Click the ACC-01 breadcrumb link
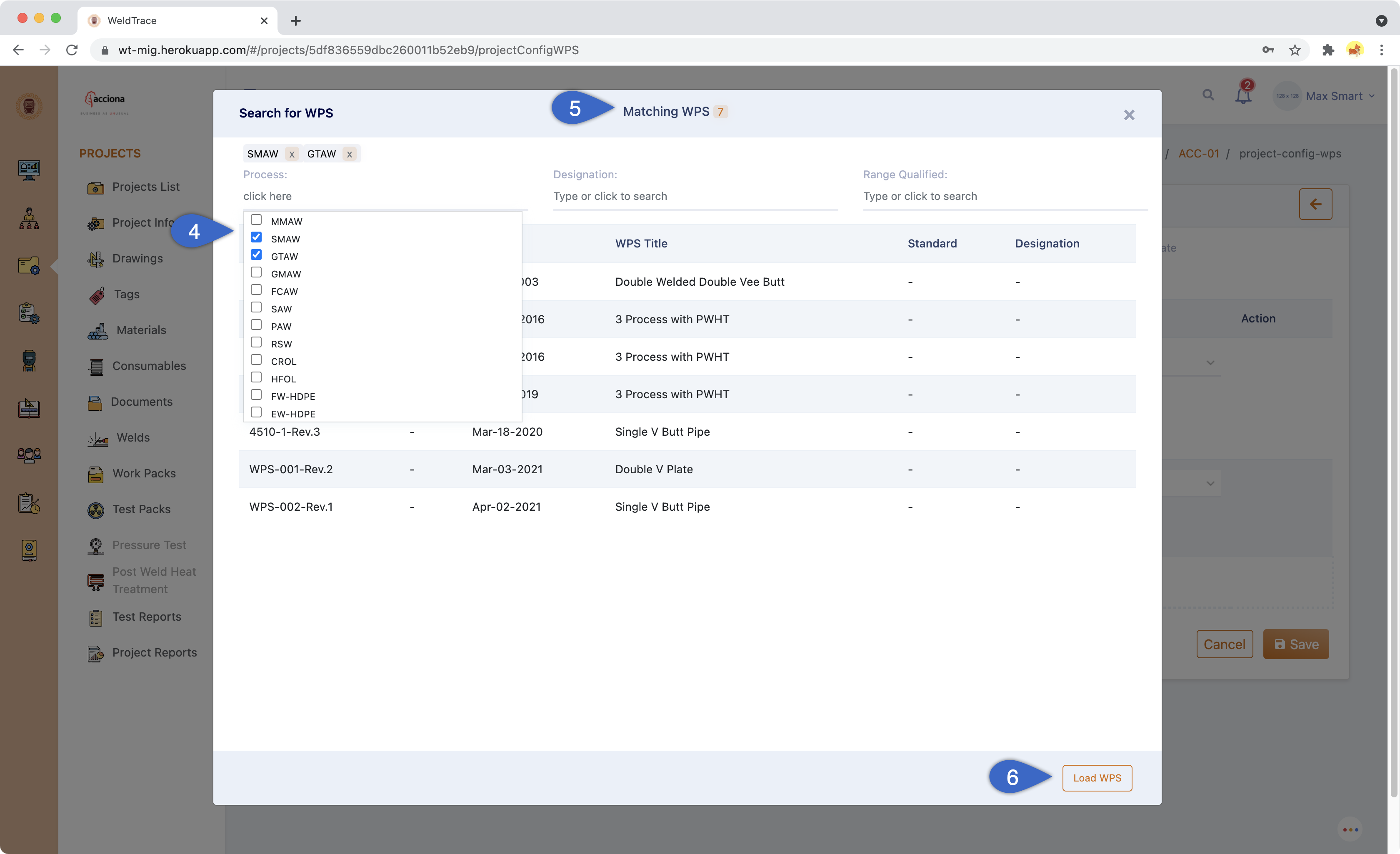This screenshot has width=1400, height=854. click(x=1198, y=153)
